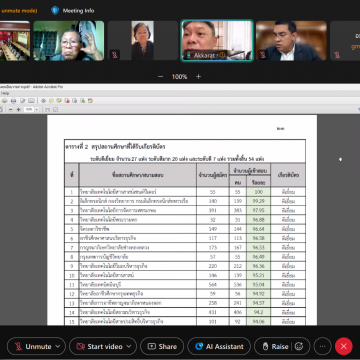Click the Acrobat fit width icon

[47, 109]
